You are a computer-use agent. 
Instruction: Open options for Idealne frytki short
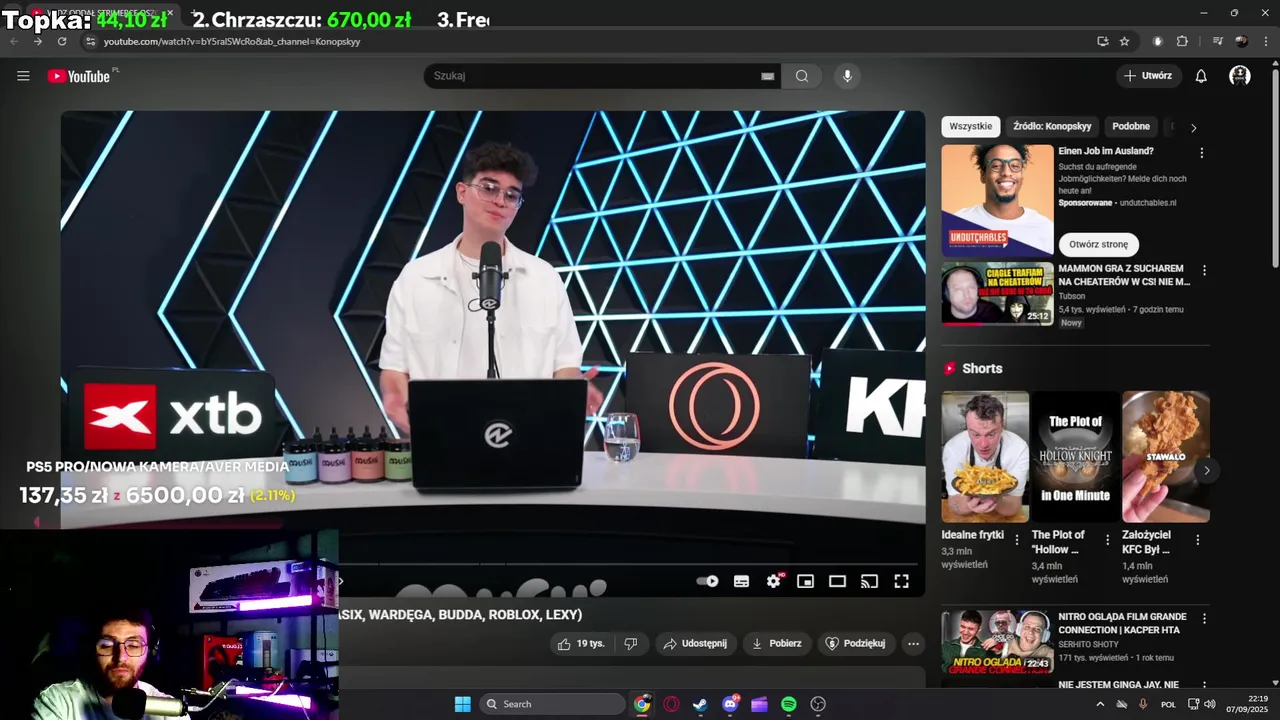[x=1017, y=540]
